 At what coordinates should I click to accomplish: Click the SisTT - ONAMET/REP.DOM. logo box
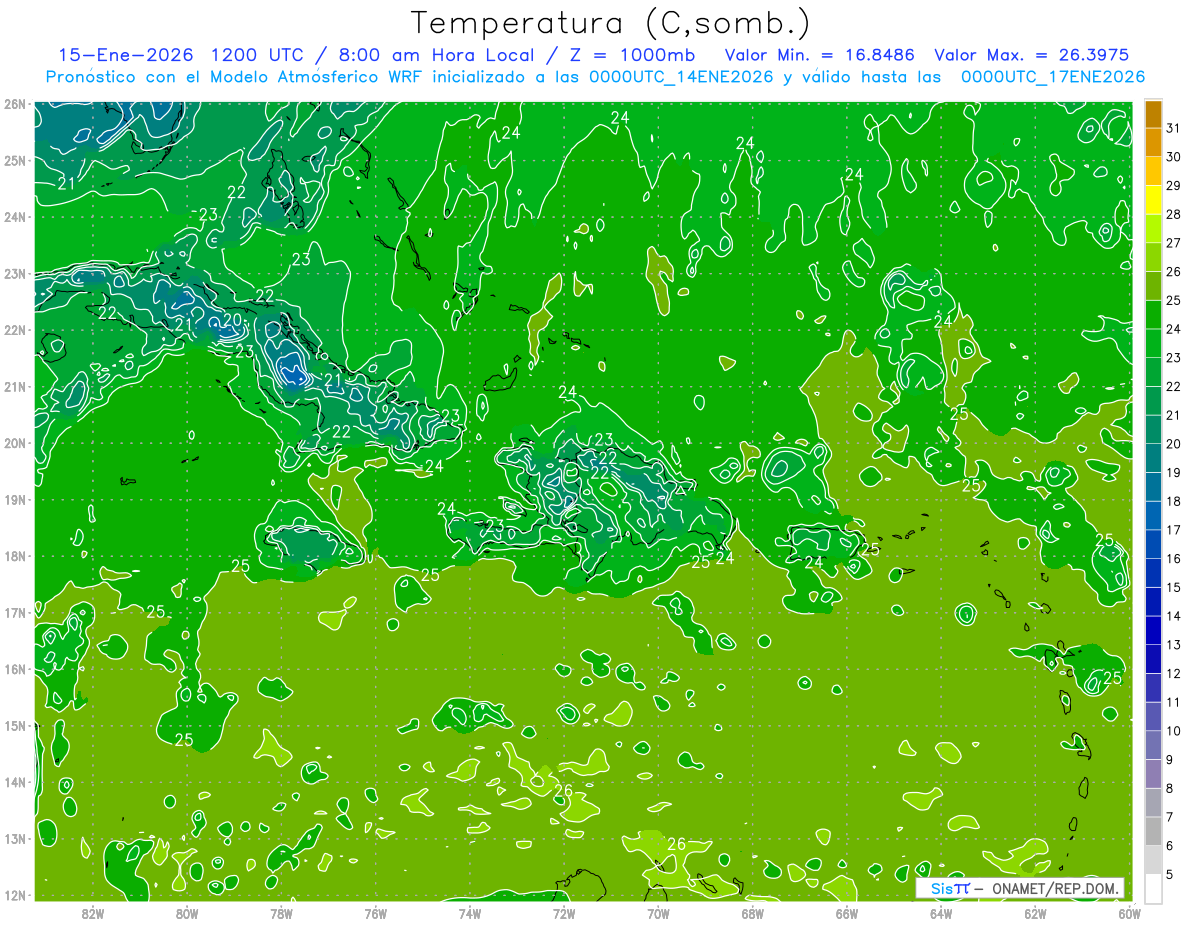tap(1021, 888)
